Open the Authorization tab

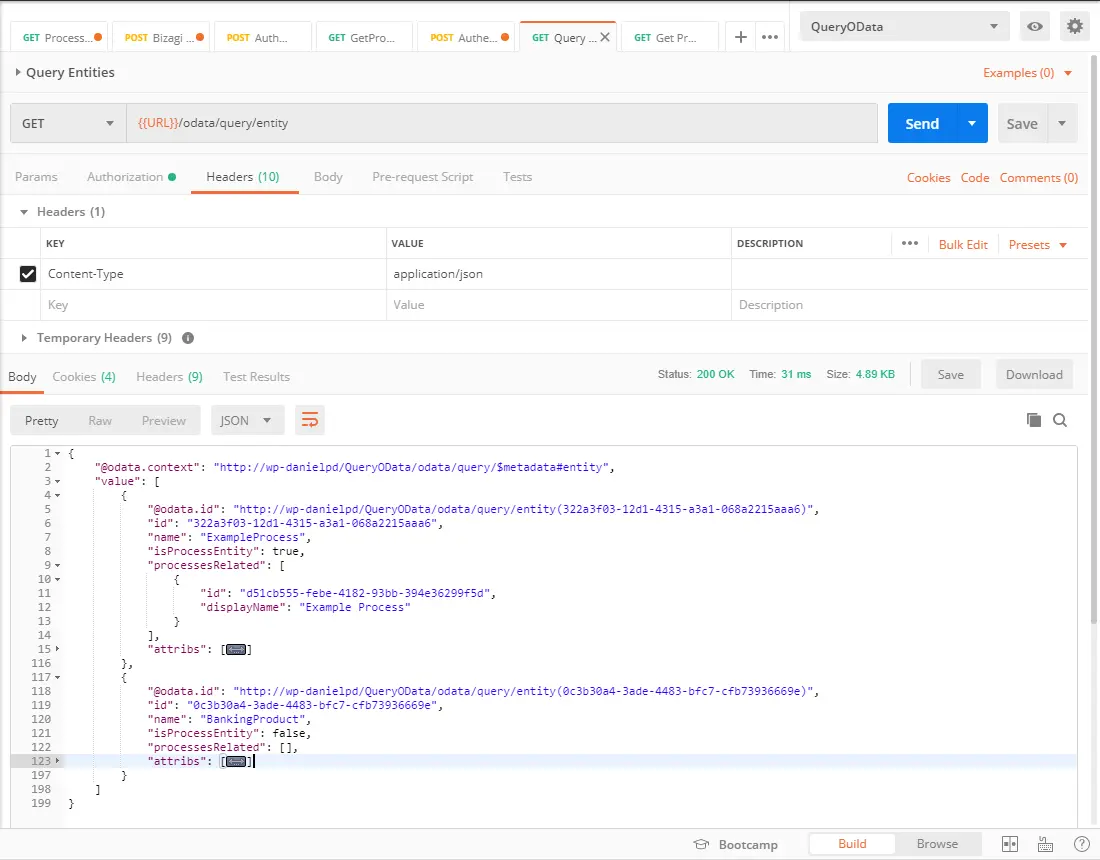pyautogui.click(x=131, y=177)
